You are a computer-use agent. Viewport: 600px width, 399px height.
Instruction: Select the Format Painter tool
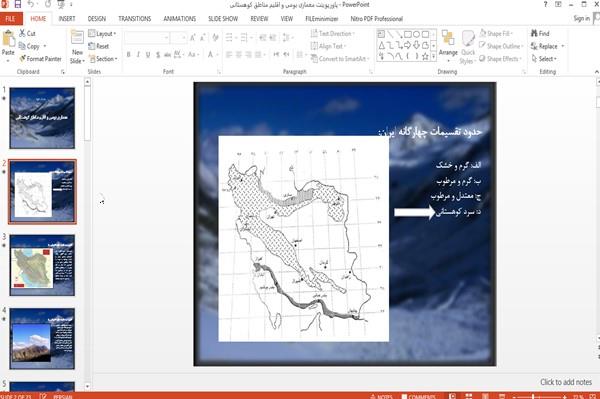[x=40, y=59]
